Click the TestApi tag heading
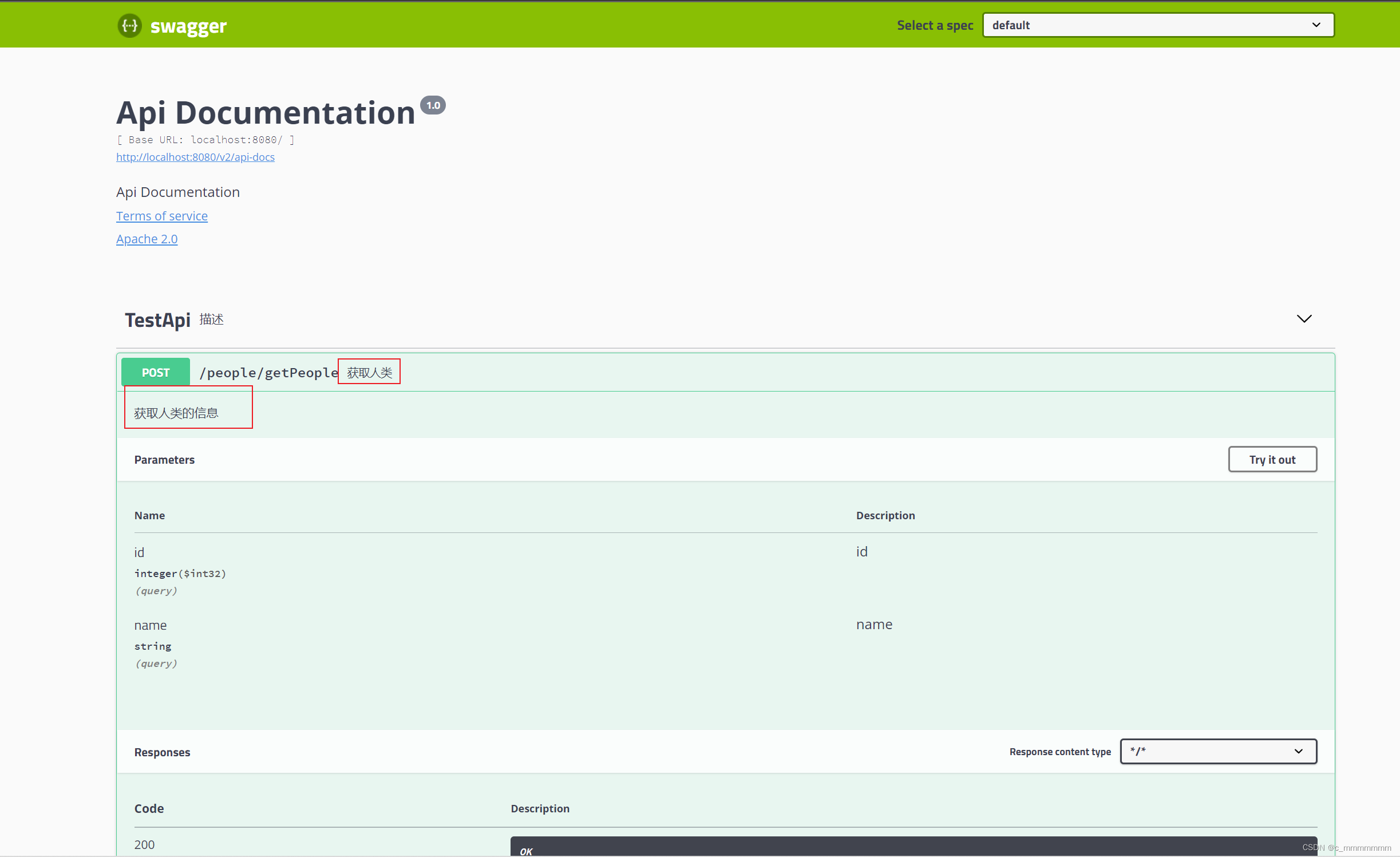This screenshot has height=857, width=1400. (157, 320)
